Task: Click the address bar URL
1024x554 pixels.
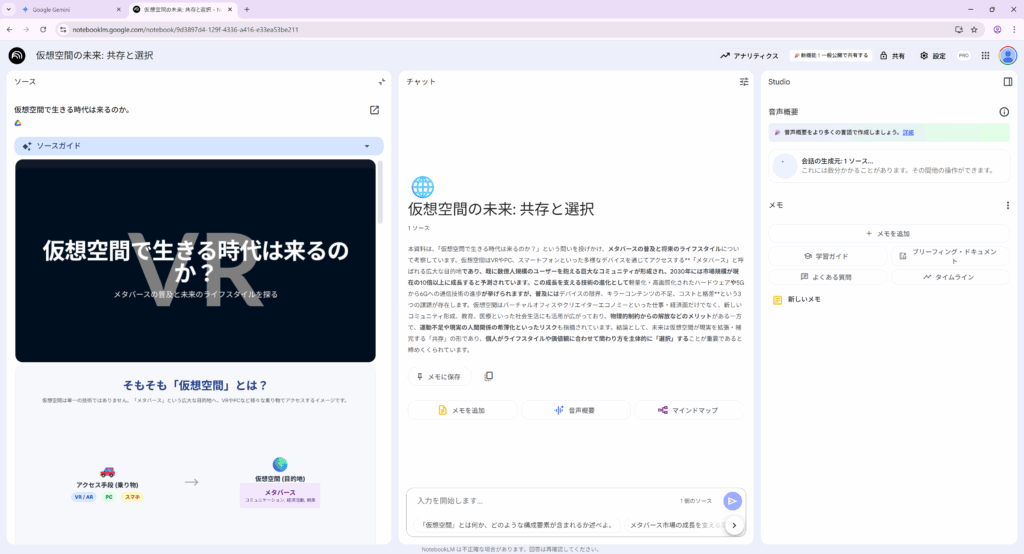Action: (185, 29)
